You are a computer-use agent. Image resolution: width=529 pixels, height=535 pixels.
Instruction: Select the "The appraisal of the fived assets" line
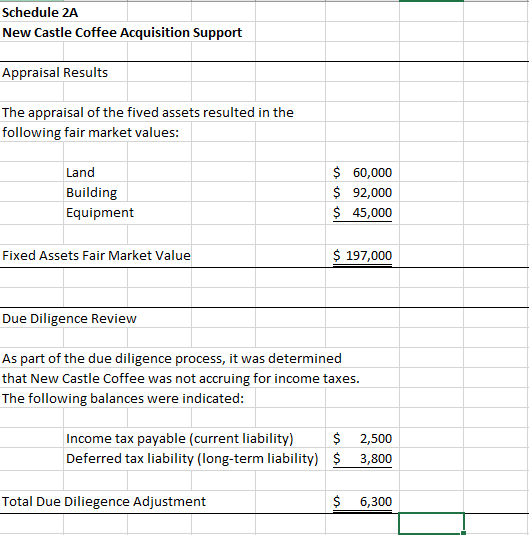148,113
